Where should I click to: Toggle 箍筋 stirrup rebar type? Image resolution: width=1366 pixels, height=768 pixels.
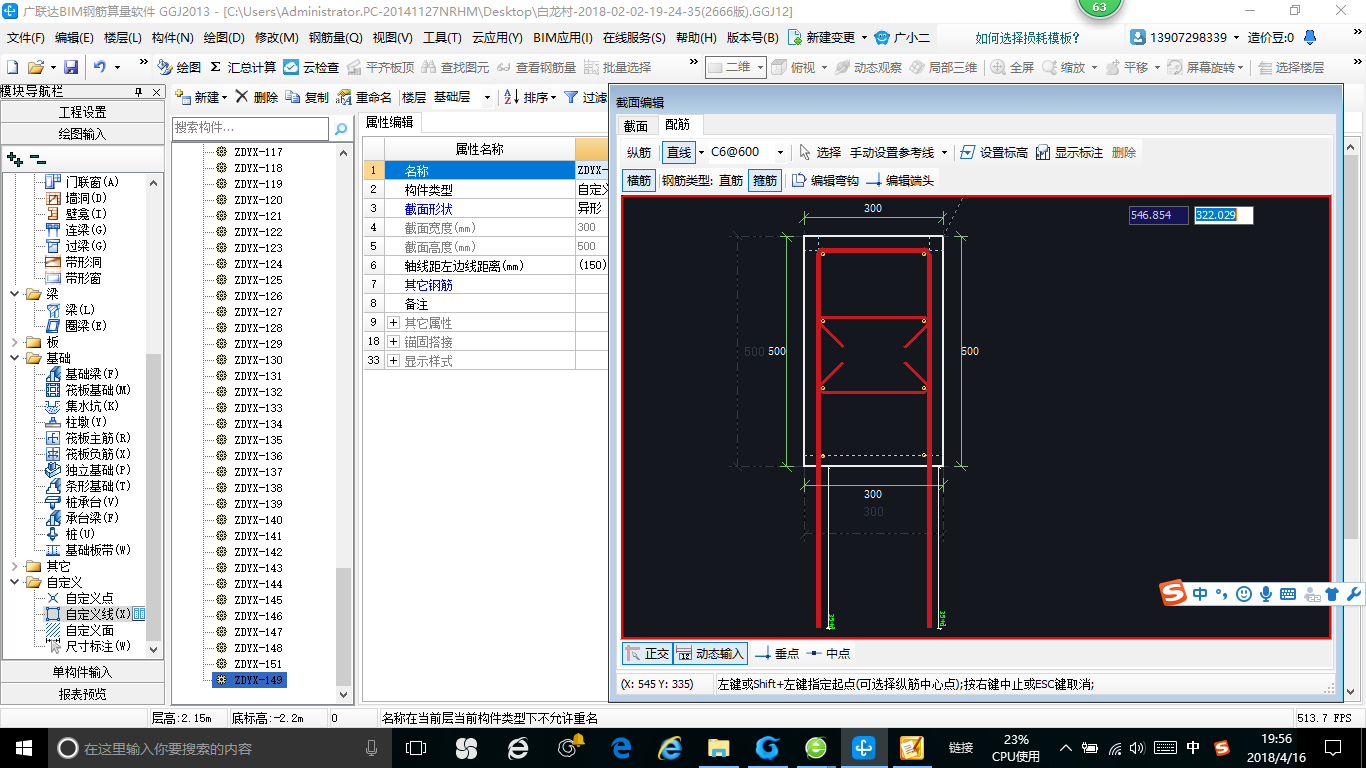click(765, 181)
